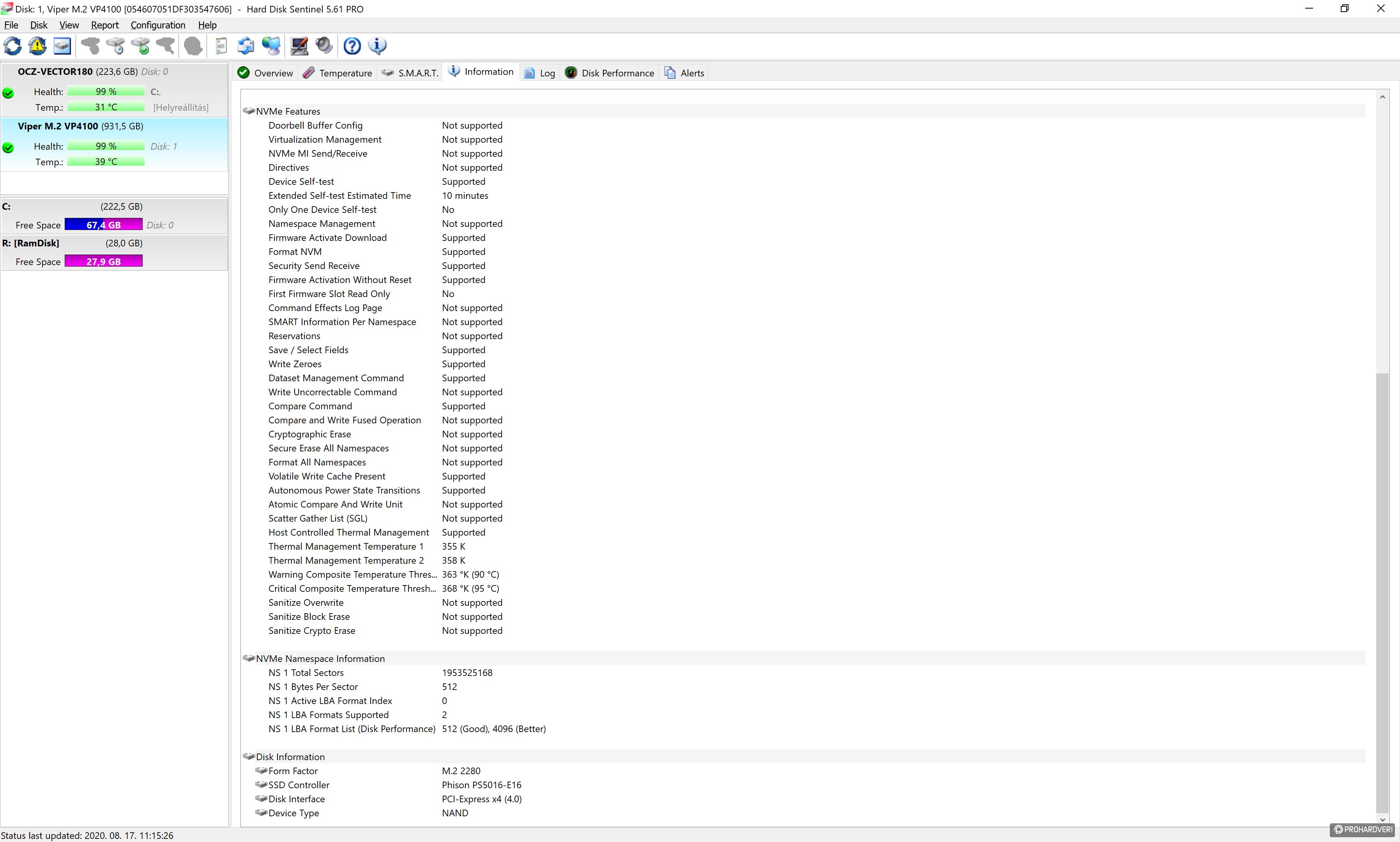Click the 'Status last updated' status bar text

(x=87, y=835)
